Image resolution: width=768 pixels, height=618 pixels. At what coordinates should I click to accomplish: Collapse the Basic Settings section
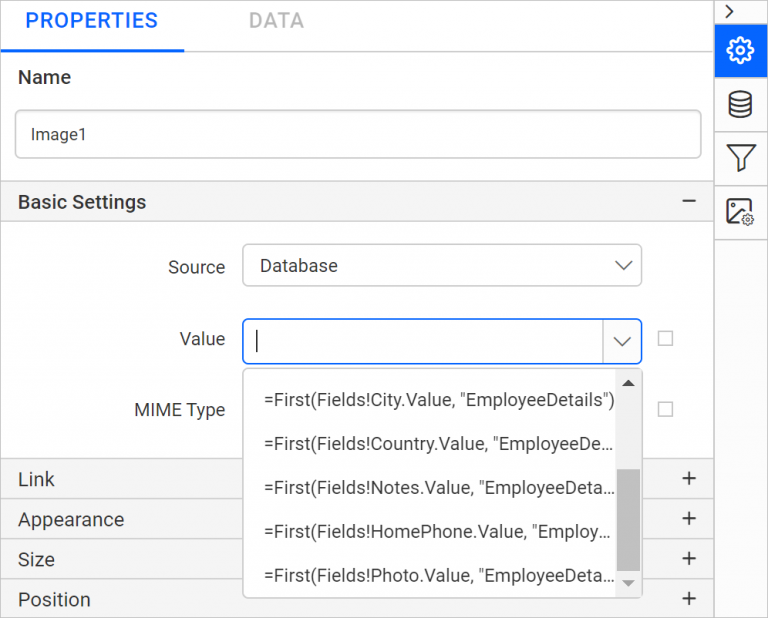689,201
